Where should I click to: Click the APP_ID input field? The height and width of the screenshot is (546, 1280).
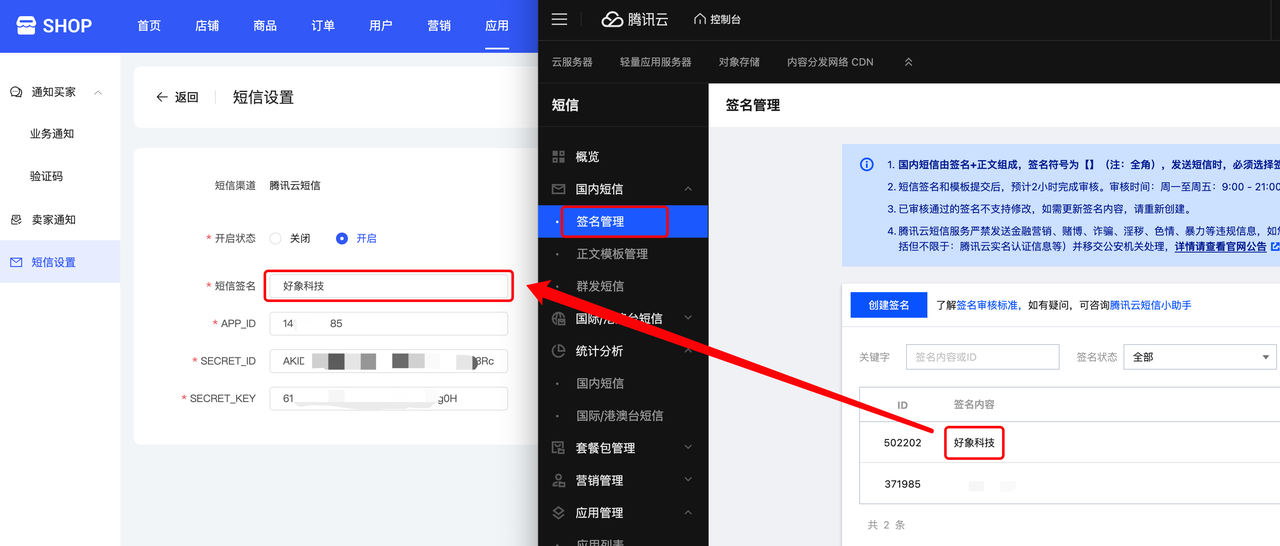[x=389, y=324]
